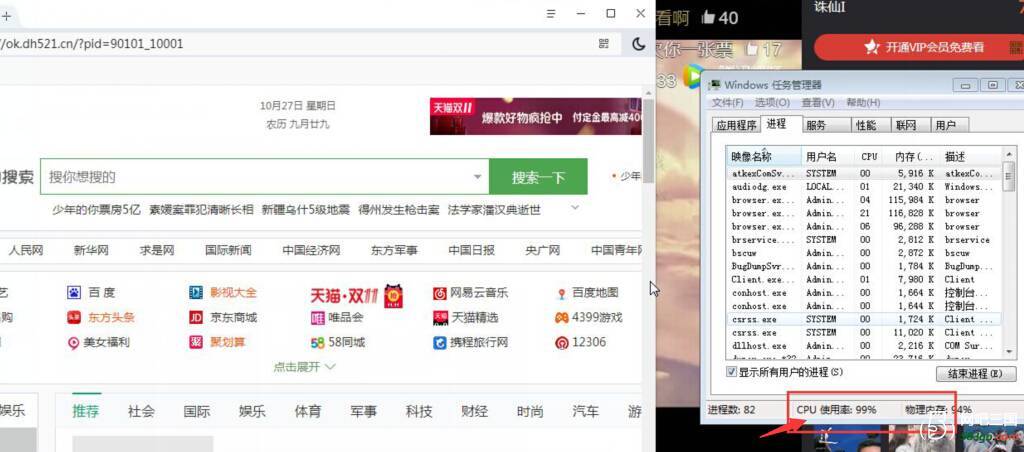
Task: Open 4399游戏 site shortcut
Action: coord(588,317)
